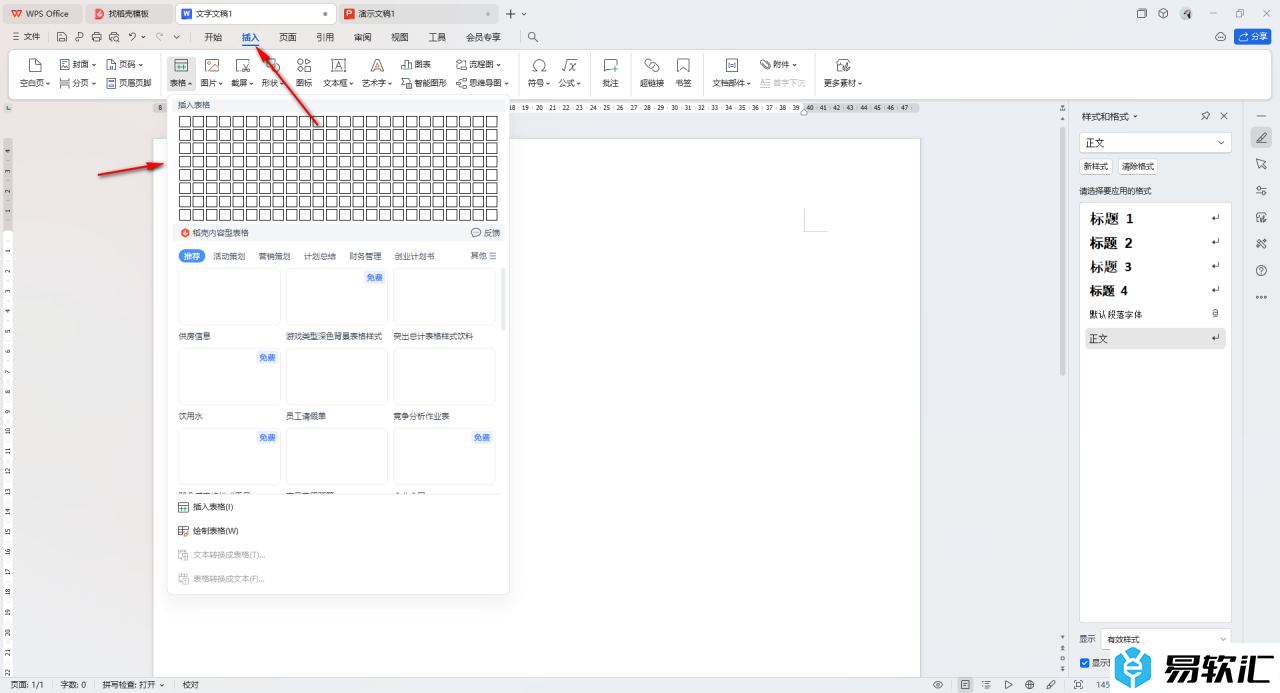
Task: Click the save icon in quick access bar
Action: pyautogui.click(x=62, y=37)
